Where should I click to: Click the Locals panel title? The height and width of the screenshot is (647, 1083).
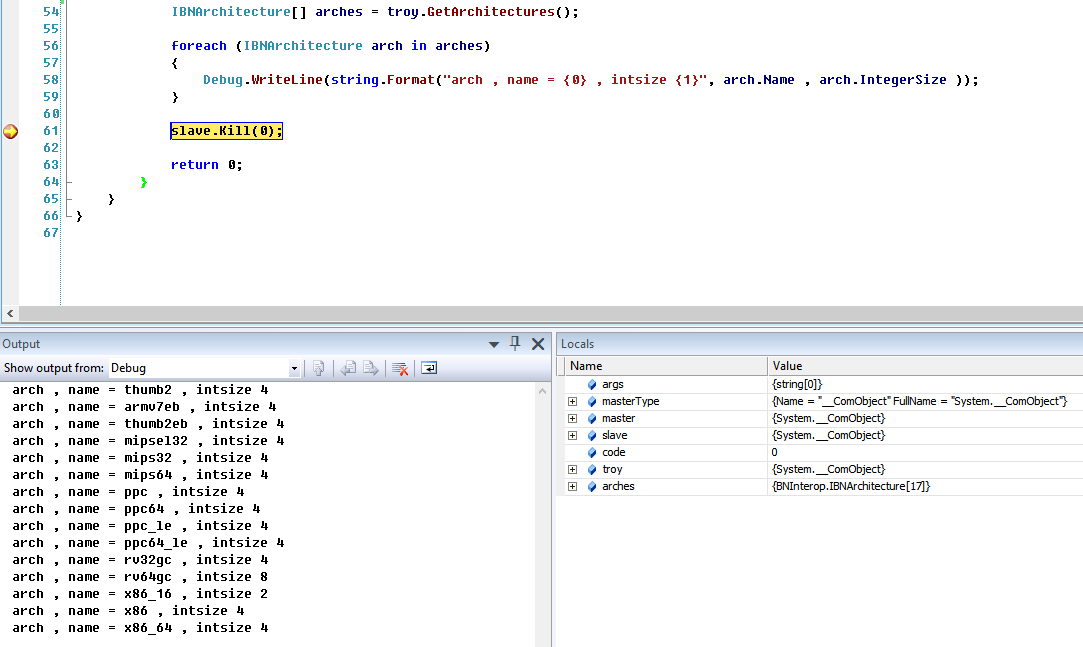(x=577, y=344)
